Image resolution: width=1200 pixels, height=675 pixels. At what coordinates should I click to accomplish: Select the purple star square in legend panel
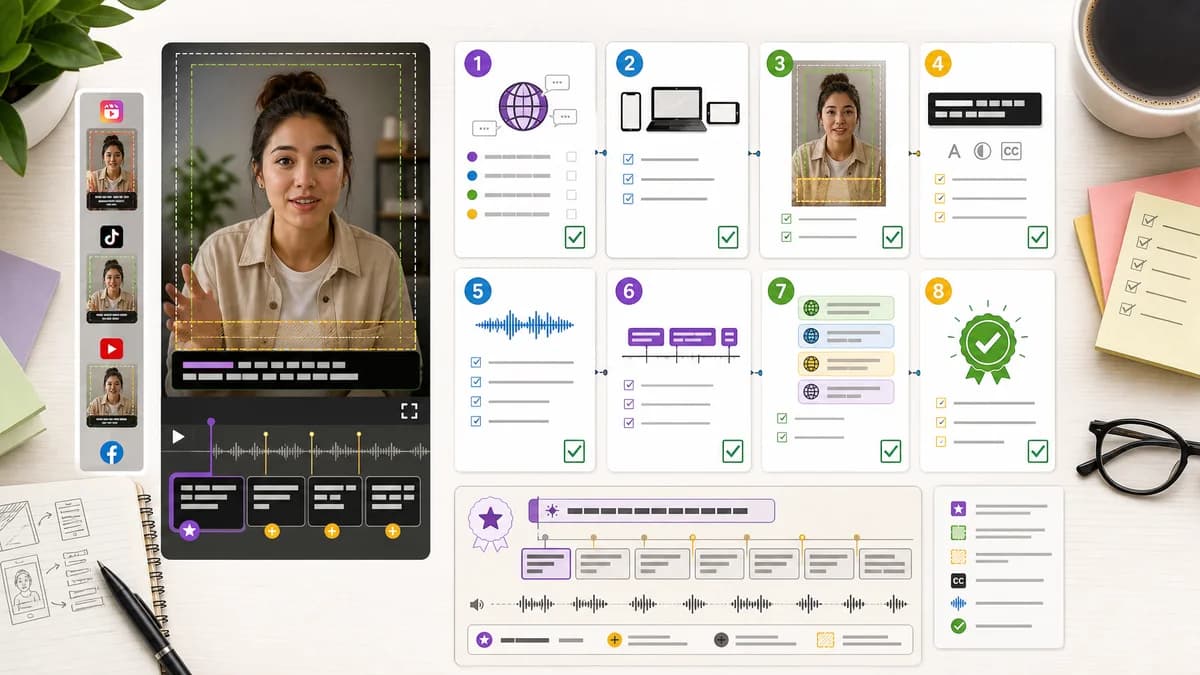pyautogui.click(x=958, y=509)
